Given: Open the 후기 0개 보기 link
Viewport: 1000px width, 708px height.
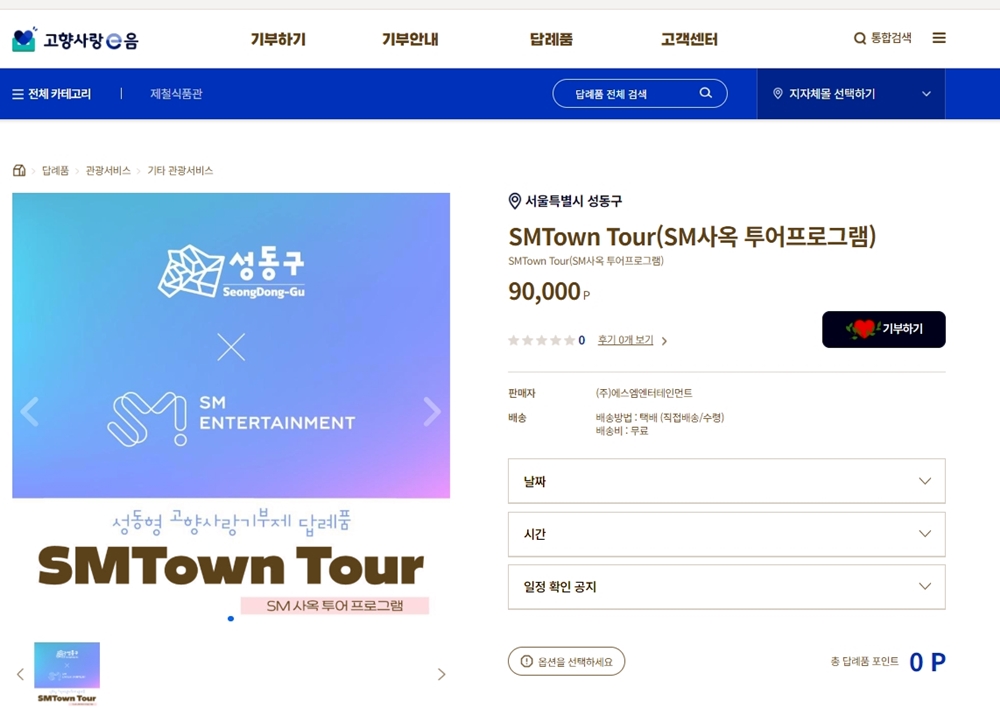Looking at the screenshot, I should [625, 340].
